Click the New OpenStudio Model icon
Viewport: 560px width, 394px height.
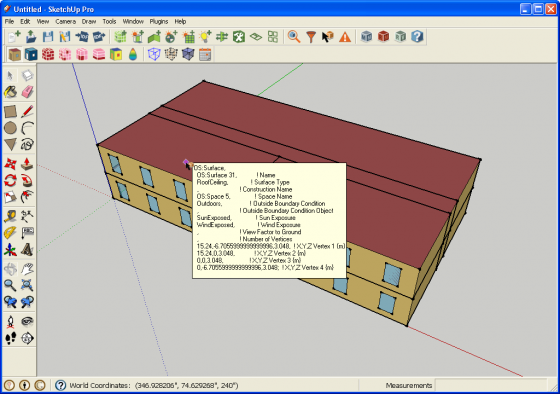pos(14,37)
